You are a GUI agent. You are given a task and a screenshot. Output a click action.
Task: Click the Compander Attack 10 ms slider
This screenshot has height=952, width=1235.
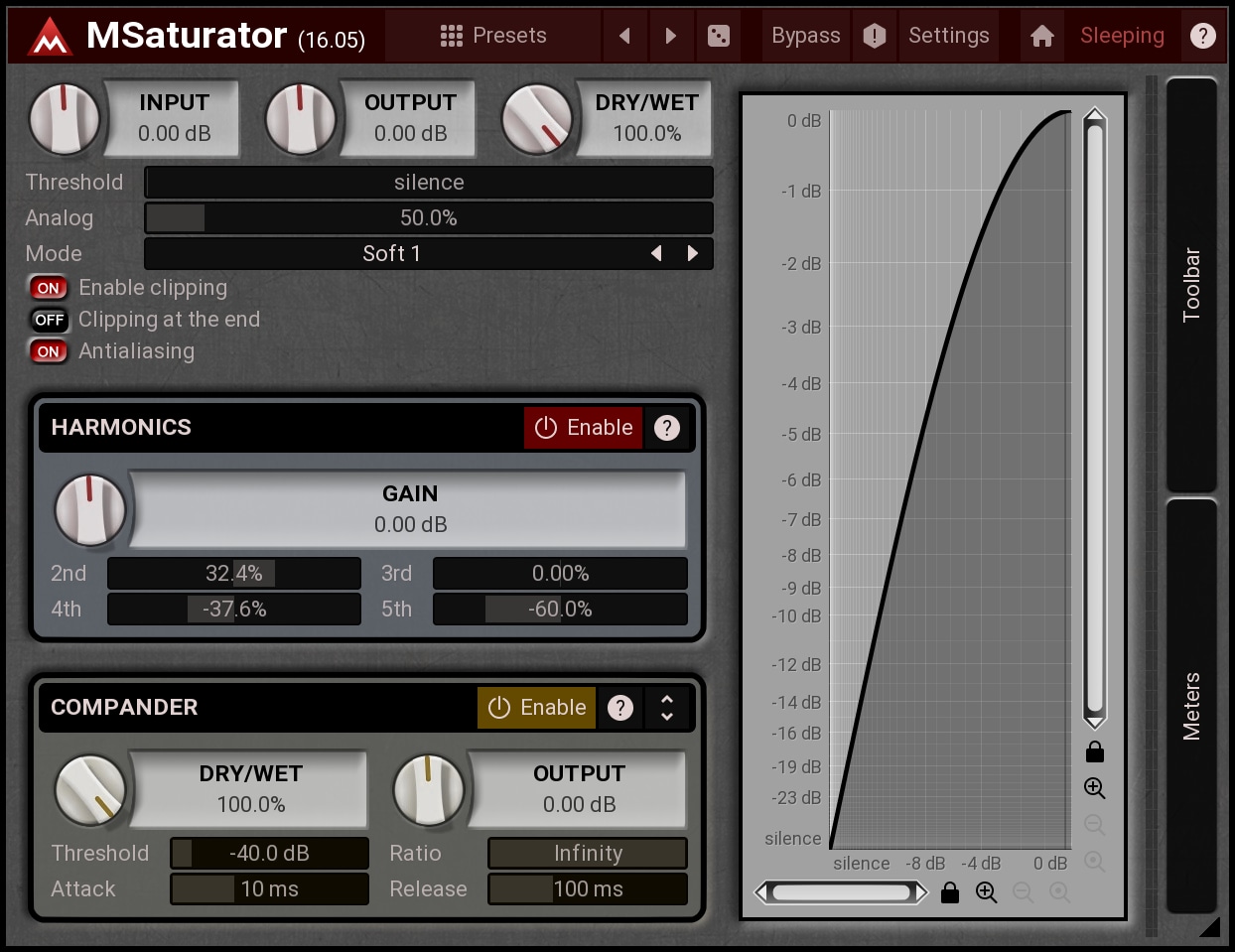(269, 889)
